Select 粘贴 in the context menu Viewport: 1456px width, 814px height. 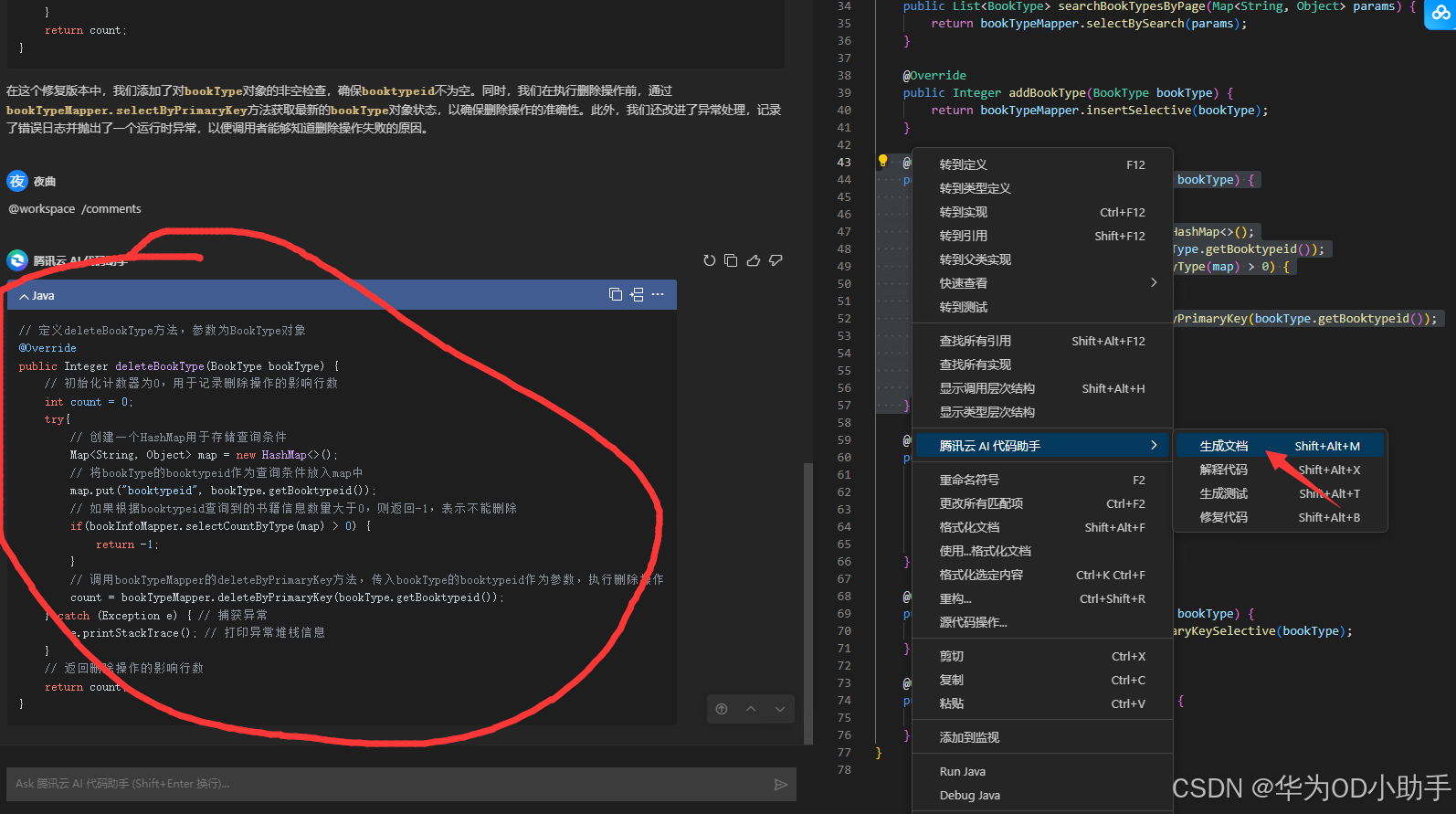tap(1042, 703)
